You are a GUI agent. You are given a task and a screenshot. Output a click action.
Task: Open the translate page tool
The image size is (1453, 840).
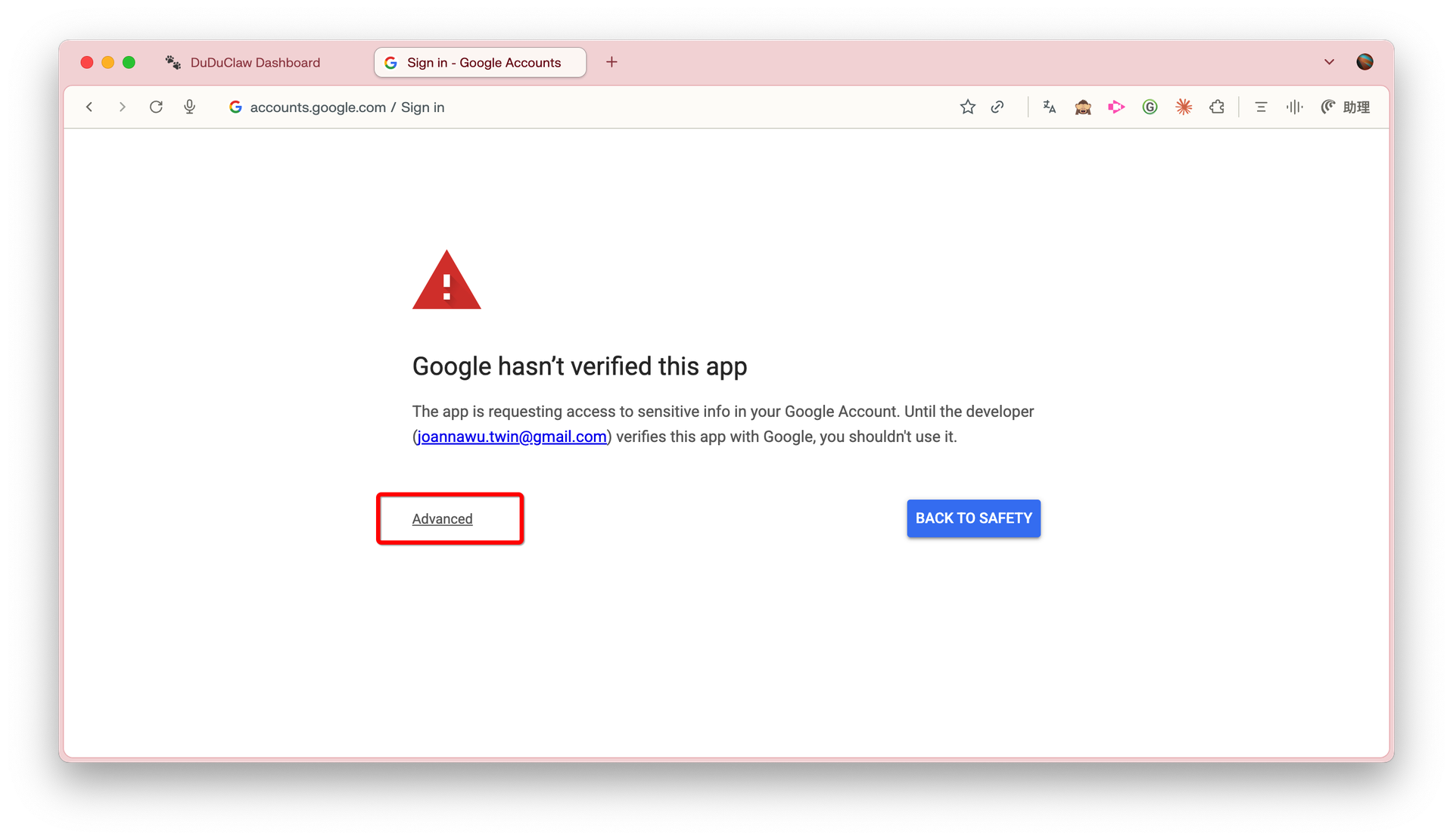click(x=1049, y=107)
